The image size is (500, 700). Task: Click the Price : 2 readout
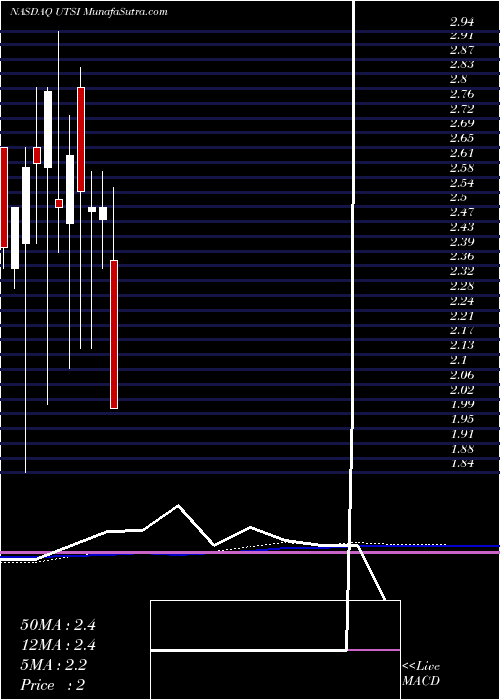tap(53, 685)
